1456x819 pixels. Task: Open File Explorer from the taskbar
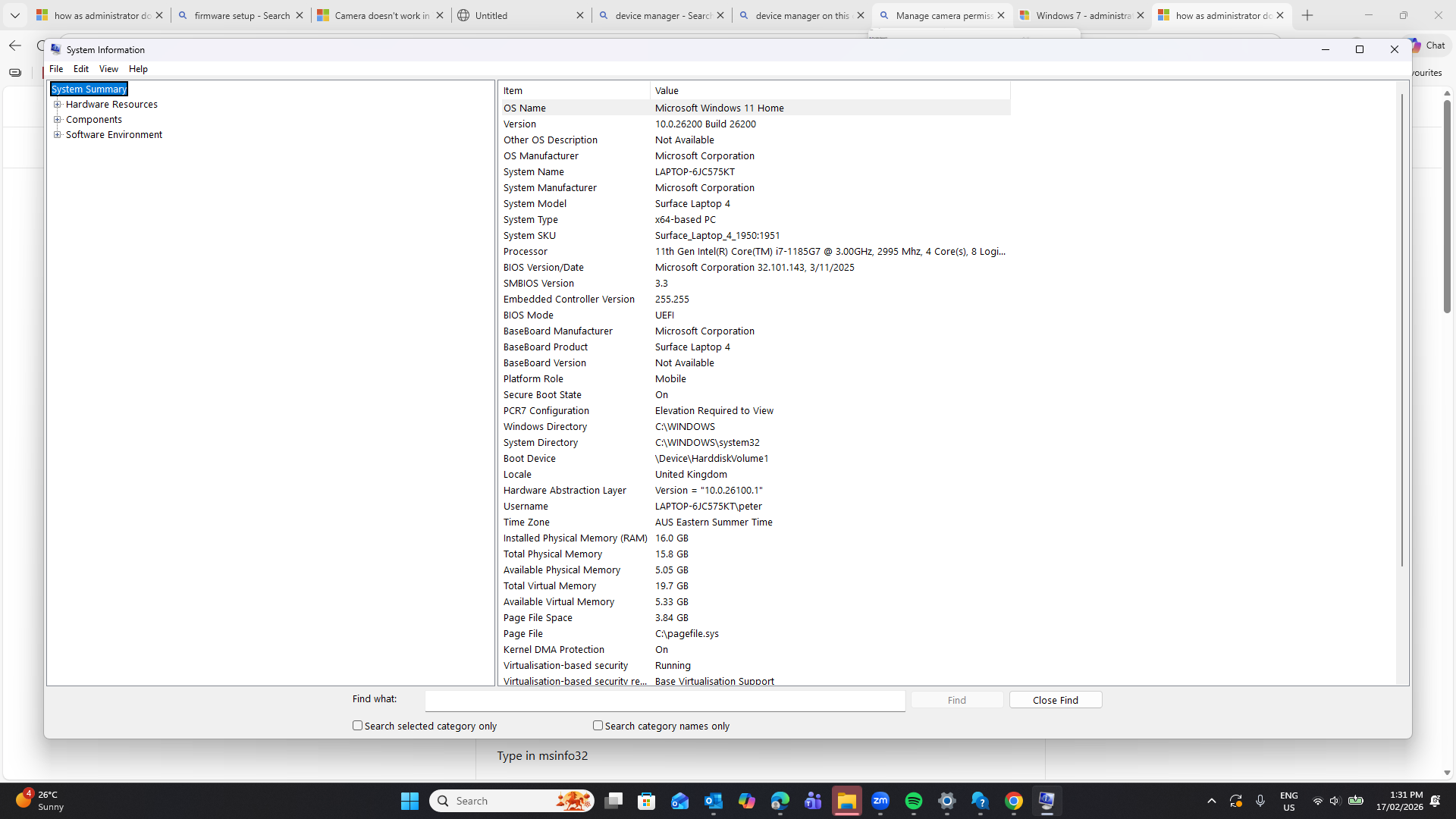(x=847, y=801)
